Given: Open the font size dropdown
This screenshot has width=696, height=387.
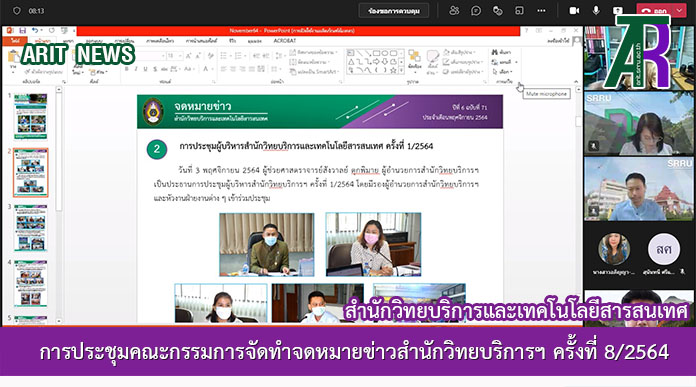Looking at the screenshot, I should pyautogui.click(x=180, y=56).
